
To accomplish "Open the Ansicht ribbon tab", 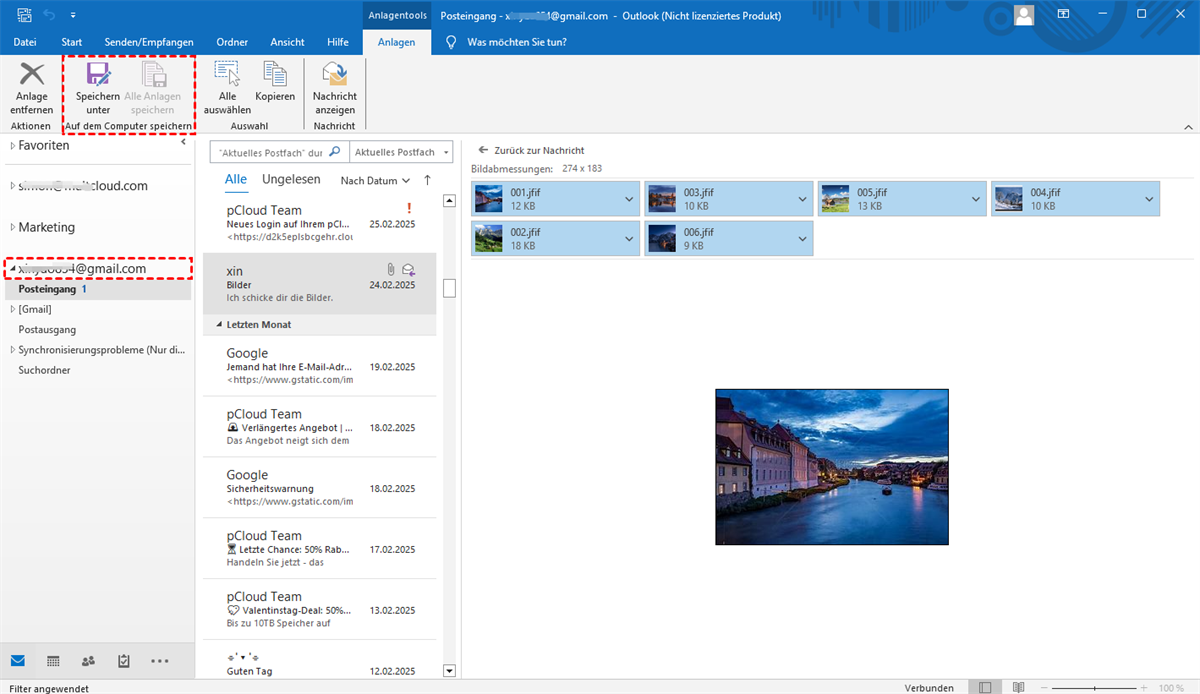I will click(x=287, y=42).
